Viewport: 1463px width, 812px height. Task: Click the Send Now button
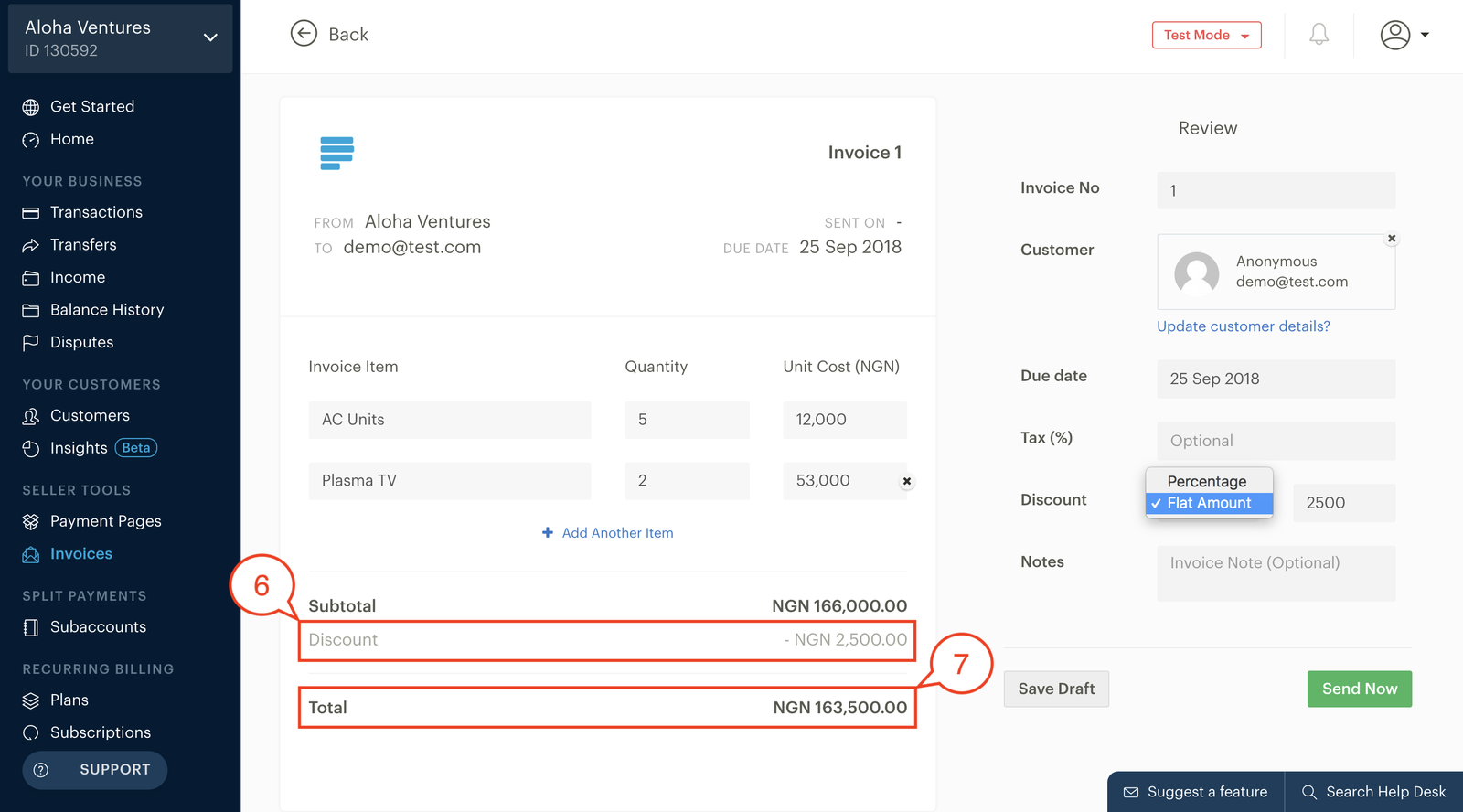(1360, 689)
